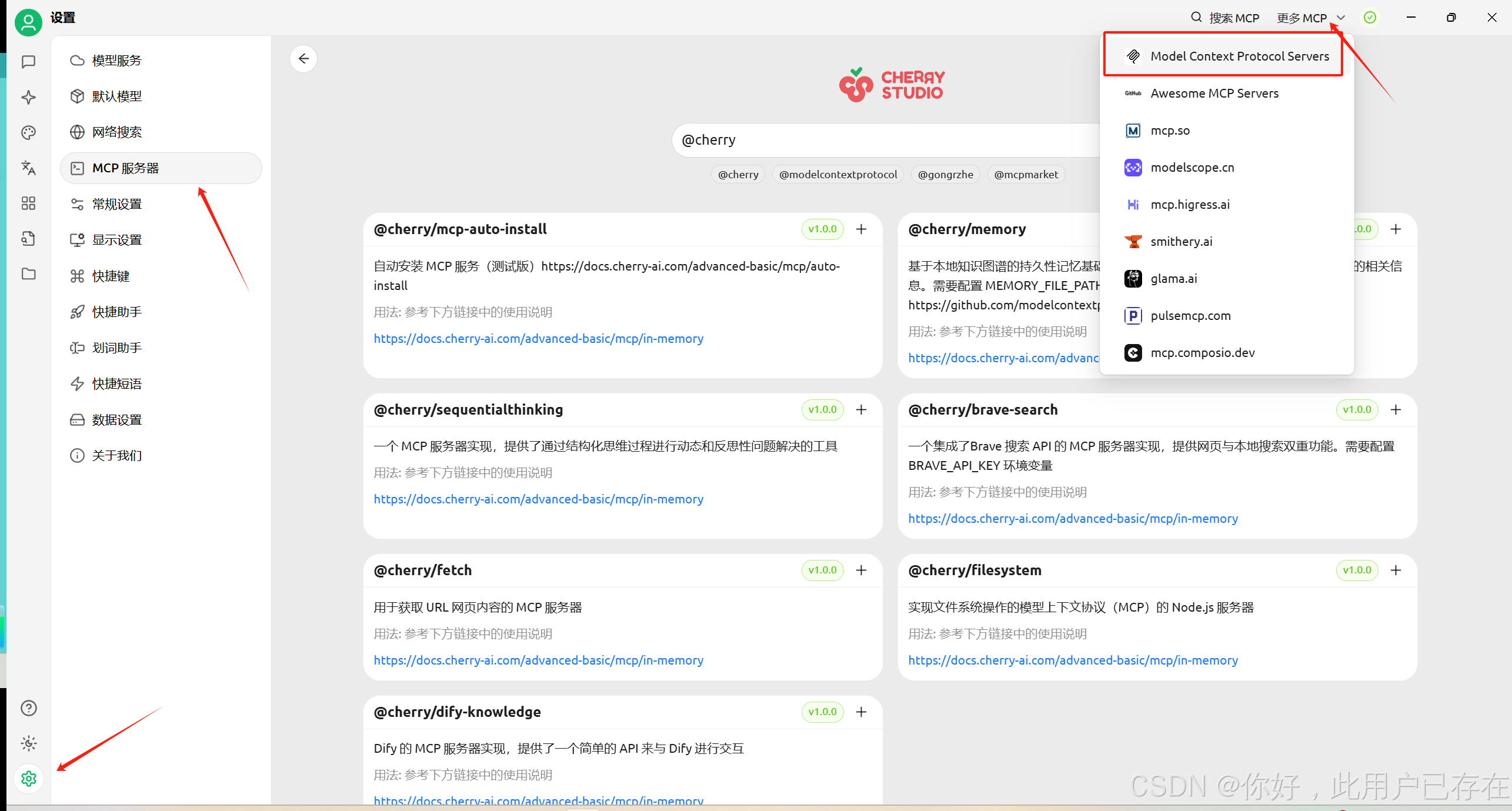Open the files folder icon in sidebar
1512x811 pixels.
pos(28,274)
